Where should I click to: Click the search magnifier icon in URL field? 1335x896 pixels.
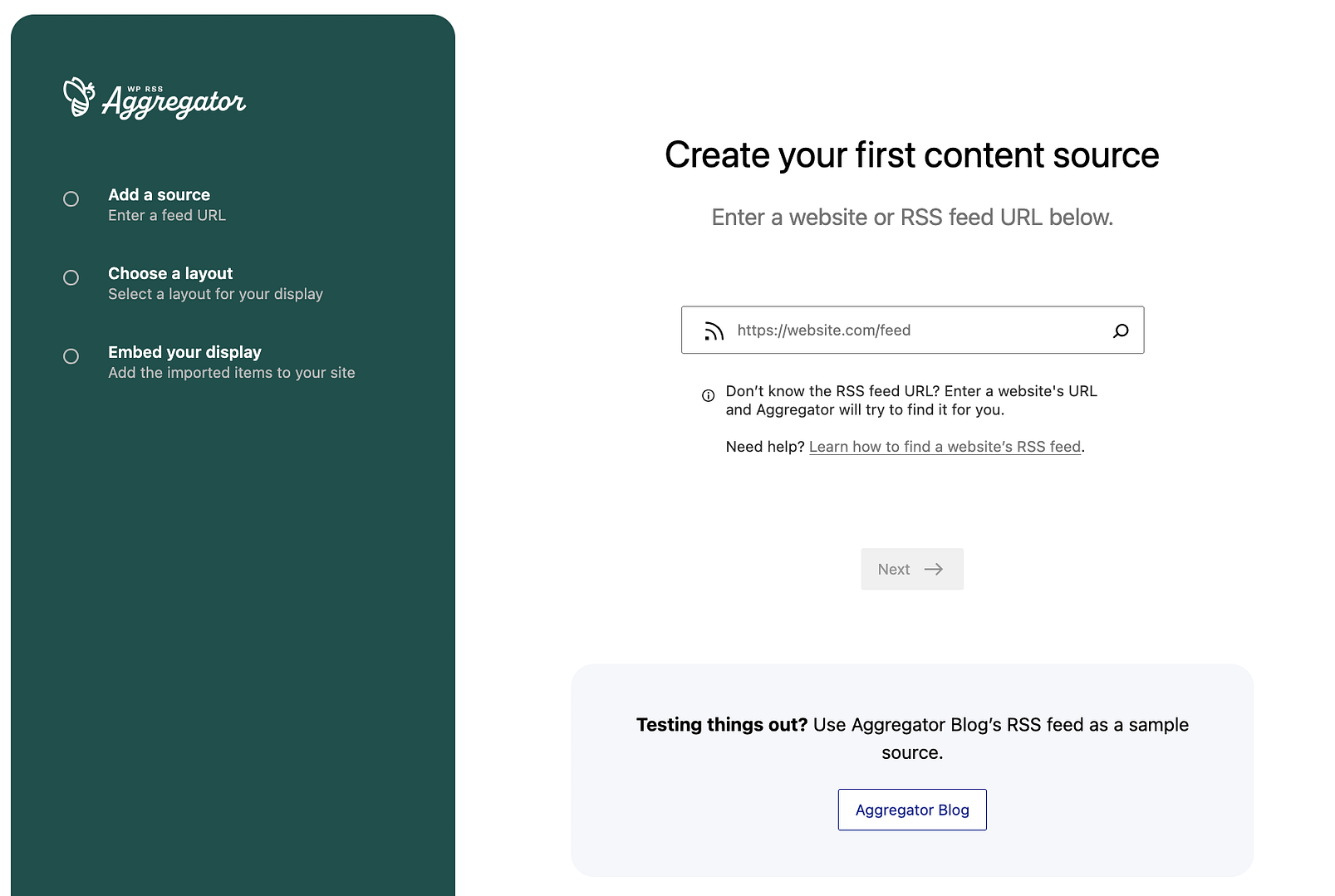[1121, 330]
